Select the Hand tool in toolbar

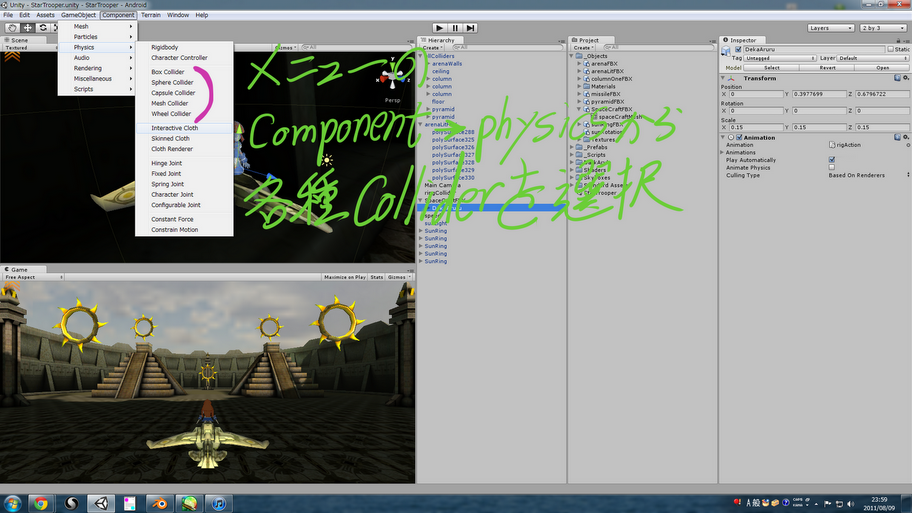pyautogui.click(x=12, y=27)
